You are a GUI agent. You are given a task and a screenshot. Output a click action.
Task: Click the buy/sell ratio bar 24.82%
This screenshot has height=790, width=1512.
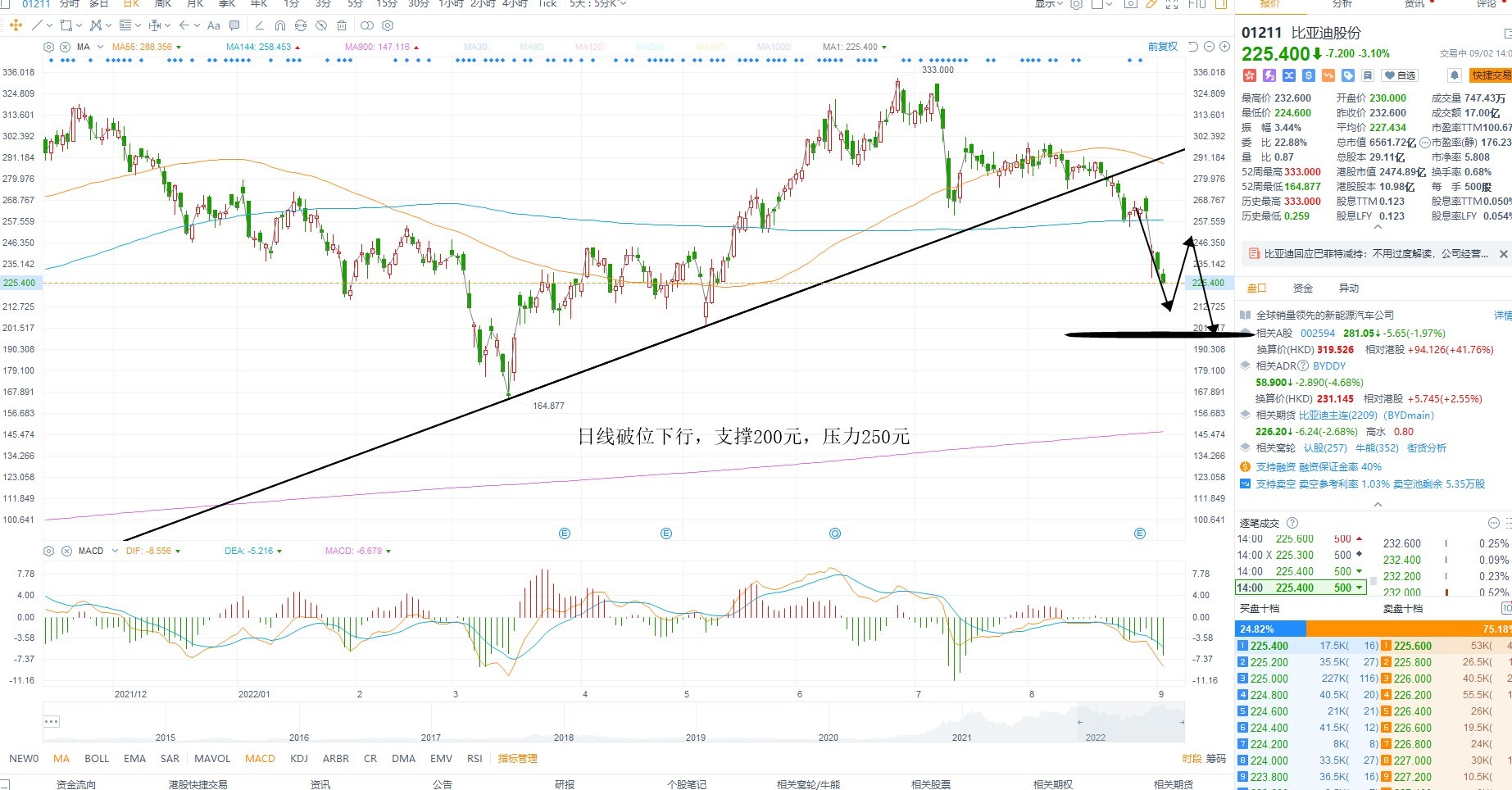(1270, 629)
